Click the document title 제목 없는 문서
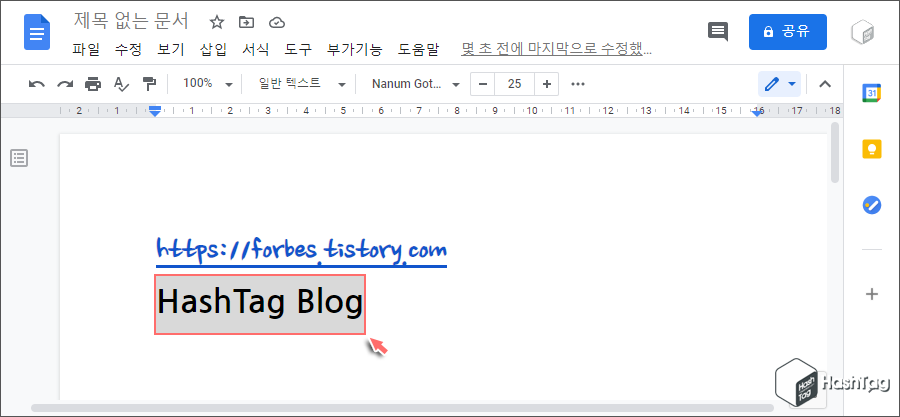The height and width of the screenshot is (417, 900). tap(131, 22)
